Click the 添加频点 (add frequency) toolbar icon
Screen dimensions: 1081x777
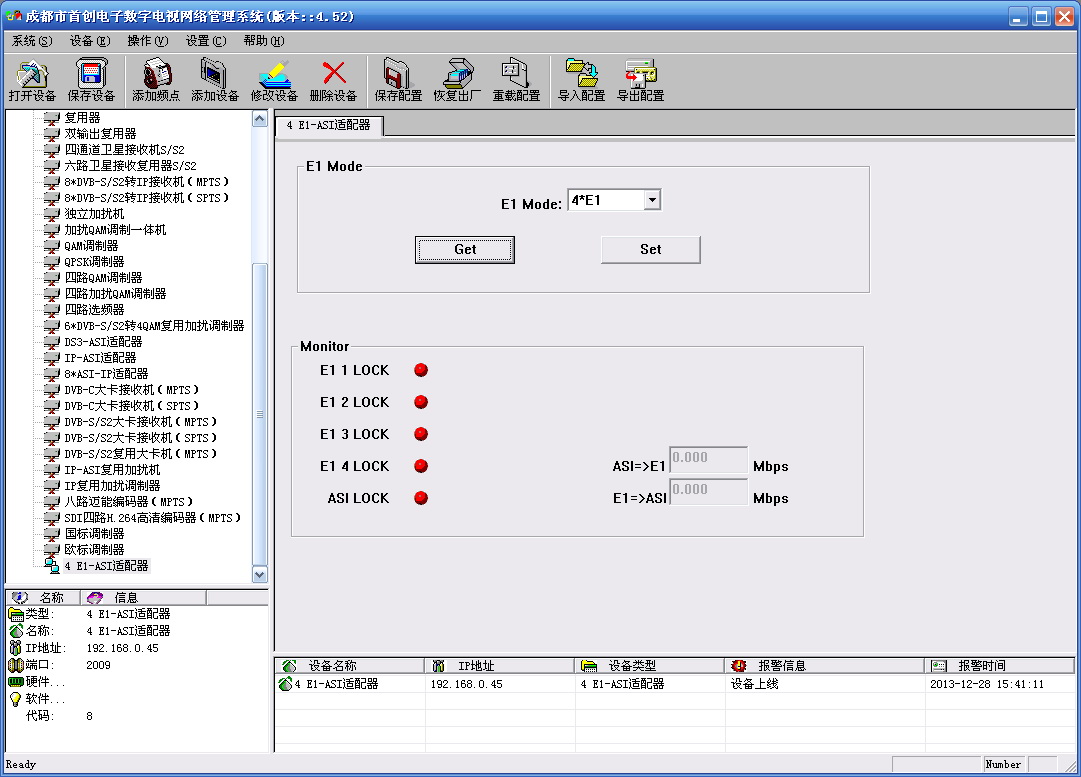156,80
